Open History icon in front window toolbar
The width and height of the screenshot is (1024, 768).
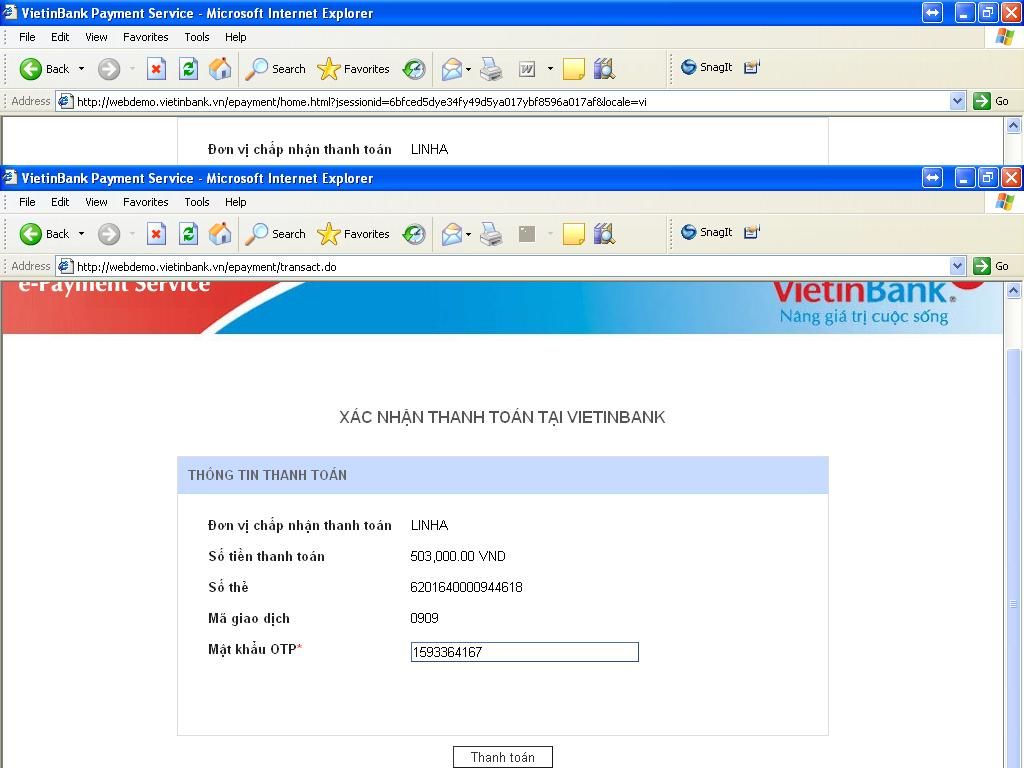[x=414, y=234]
